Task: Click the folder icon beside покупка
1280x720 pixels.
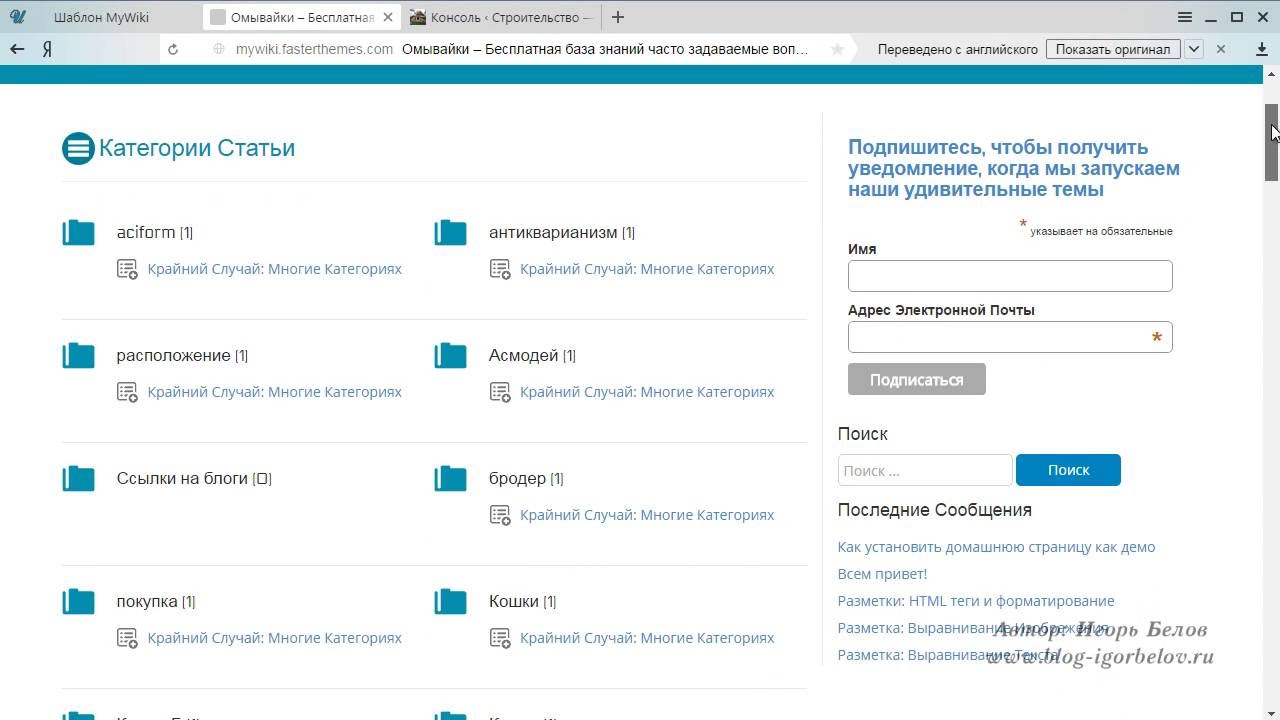Action: point(78,602)
